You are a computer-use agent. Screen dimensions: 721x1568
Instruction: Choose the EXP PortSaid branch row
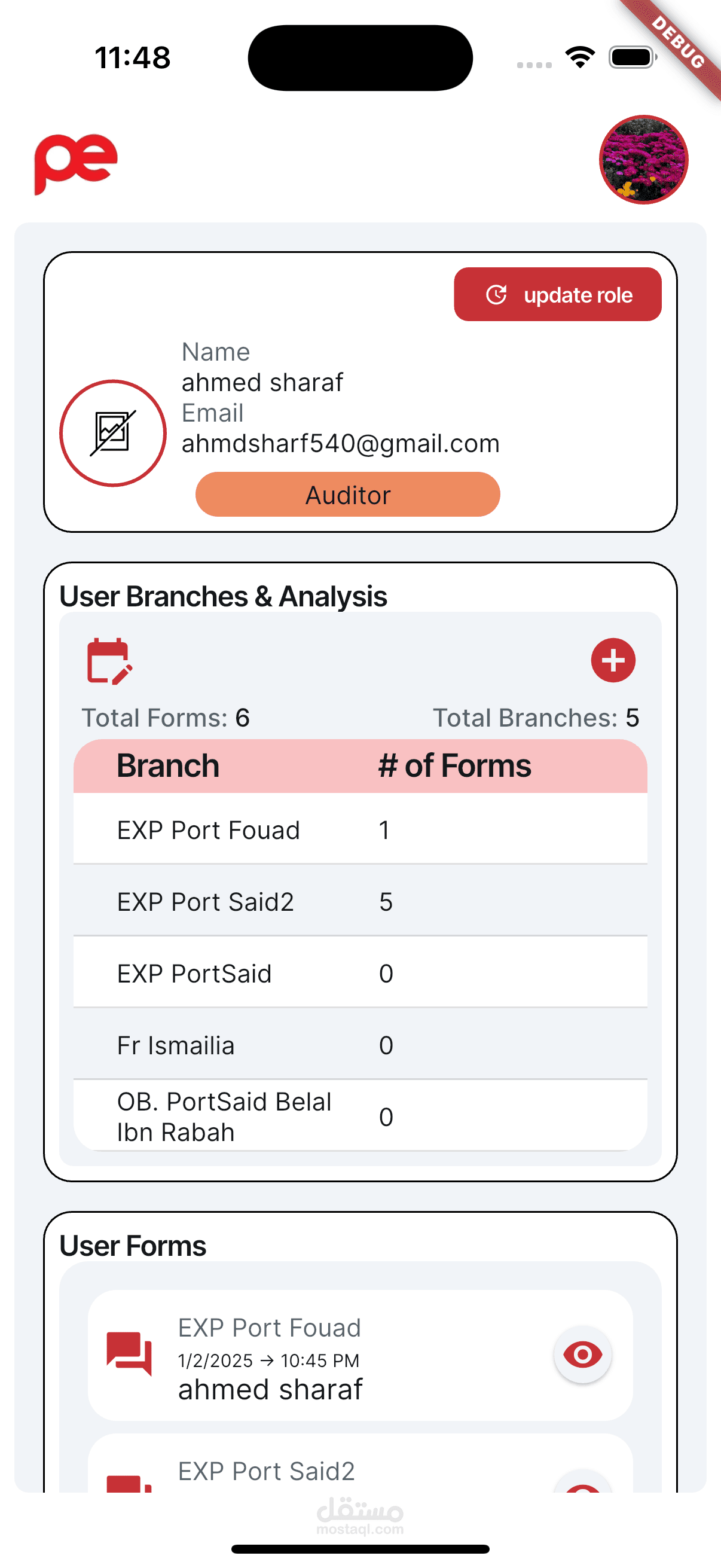click(x=359, y=974)
